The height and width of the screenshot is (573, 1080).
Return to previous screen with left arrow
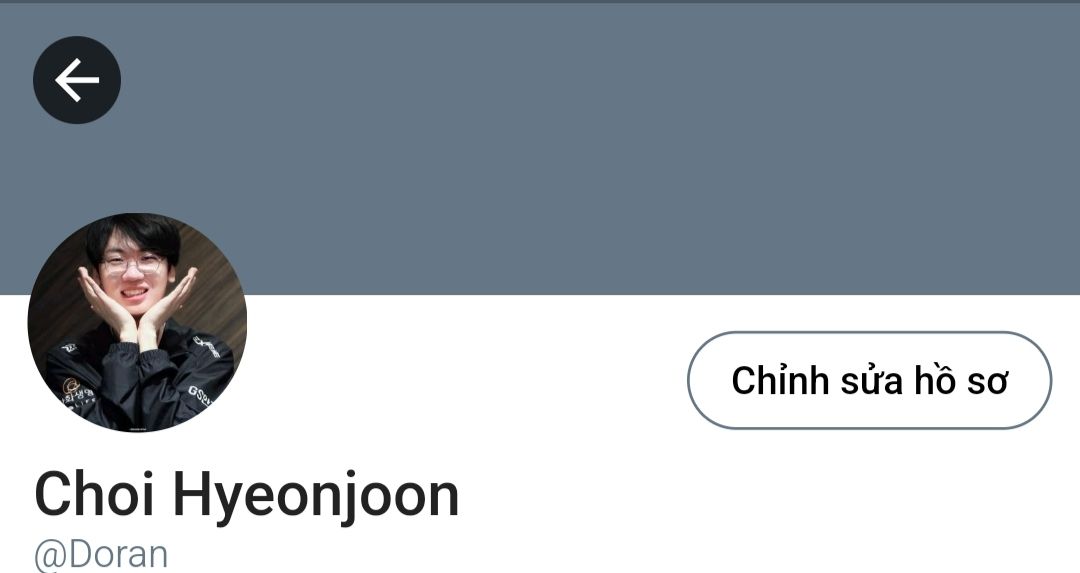76,80
